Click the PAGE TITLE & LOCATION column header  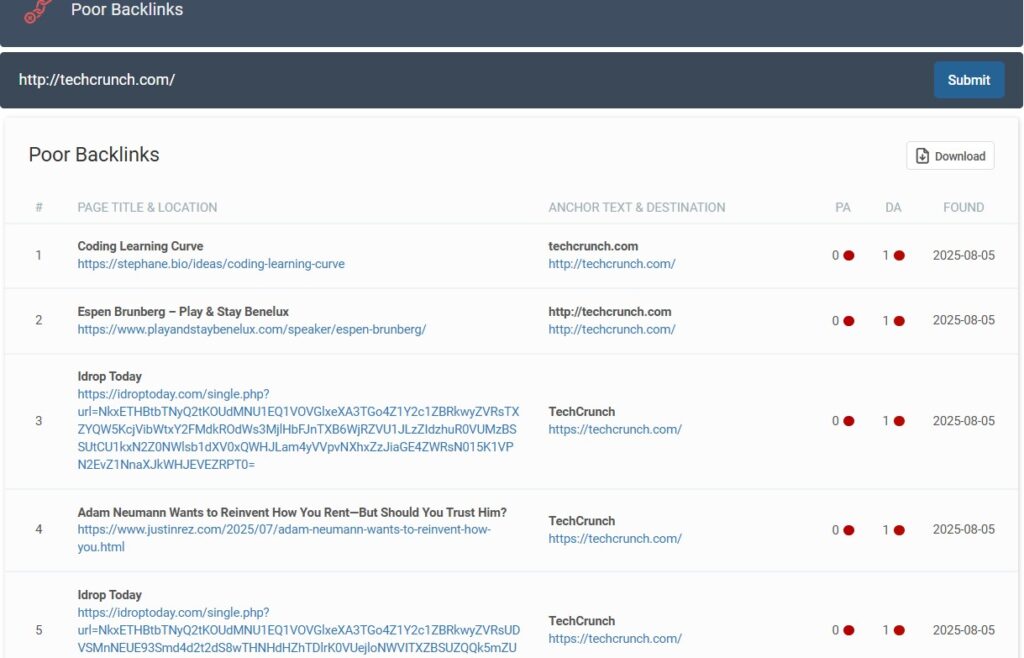pos(147,208)
